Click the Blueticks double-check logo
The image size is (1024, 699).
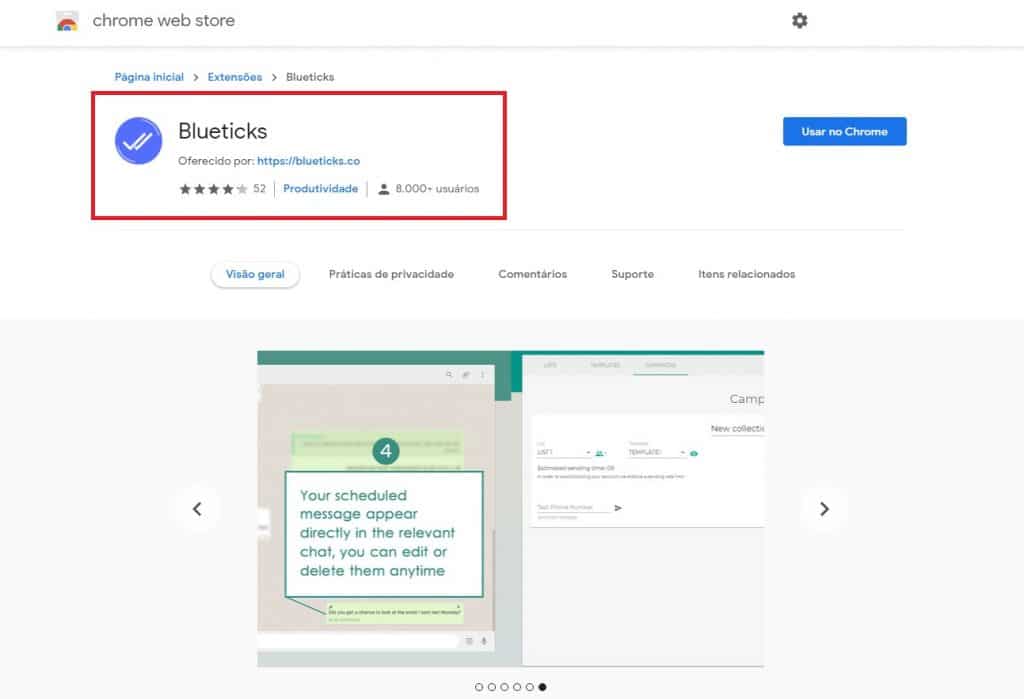pyautogui.click(x=138, y=140)
